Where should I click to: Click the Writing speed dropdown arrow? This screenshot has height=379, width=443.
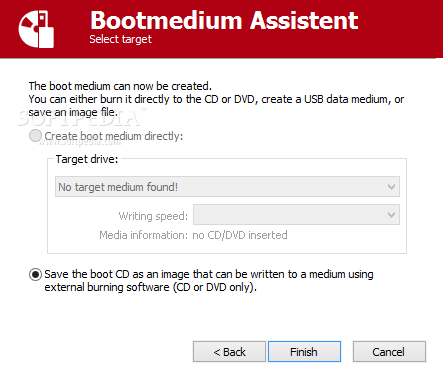(391, 215)
